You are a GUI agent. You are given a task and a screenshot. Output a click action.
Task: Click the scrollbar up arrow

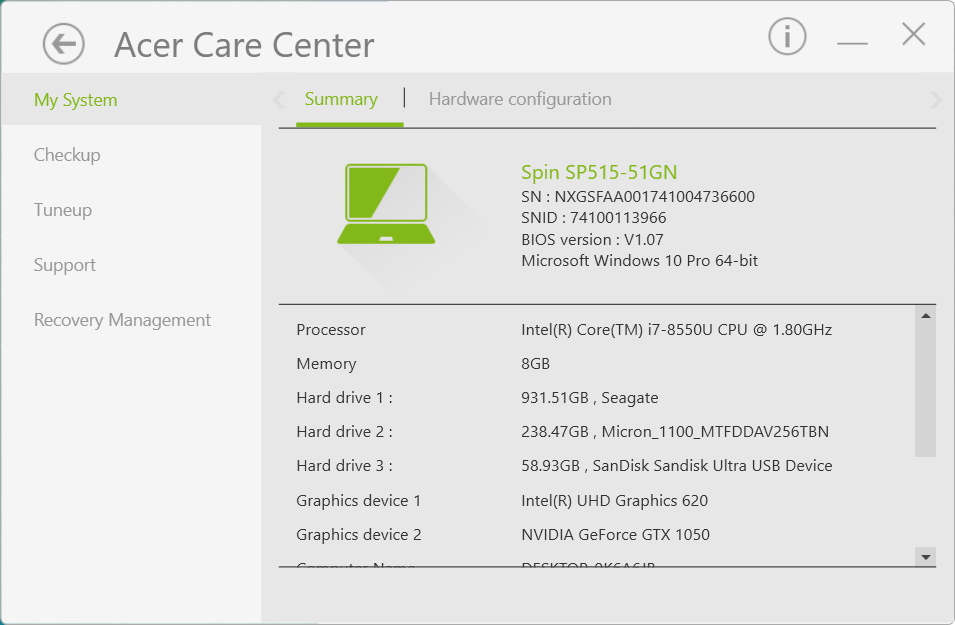coord(925,316)
